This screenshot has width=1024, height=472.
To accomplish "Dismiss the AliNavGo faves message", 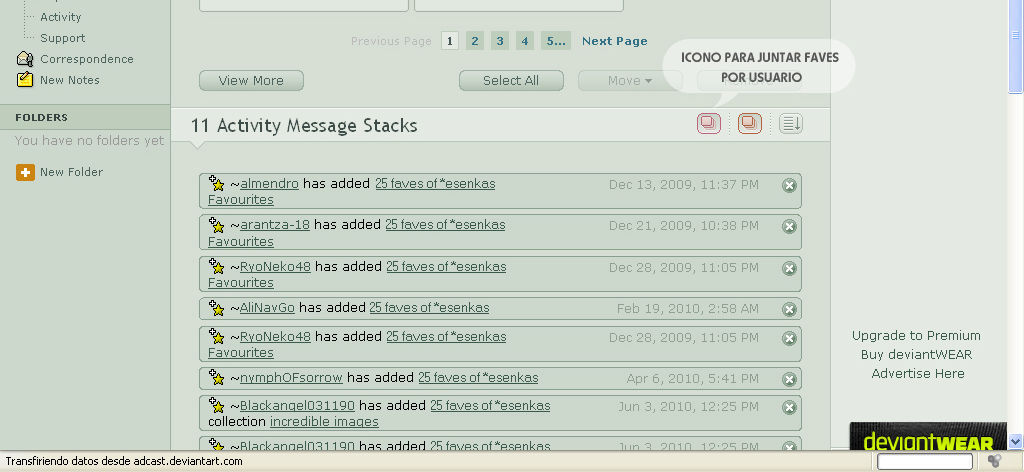I will [789, 309].
